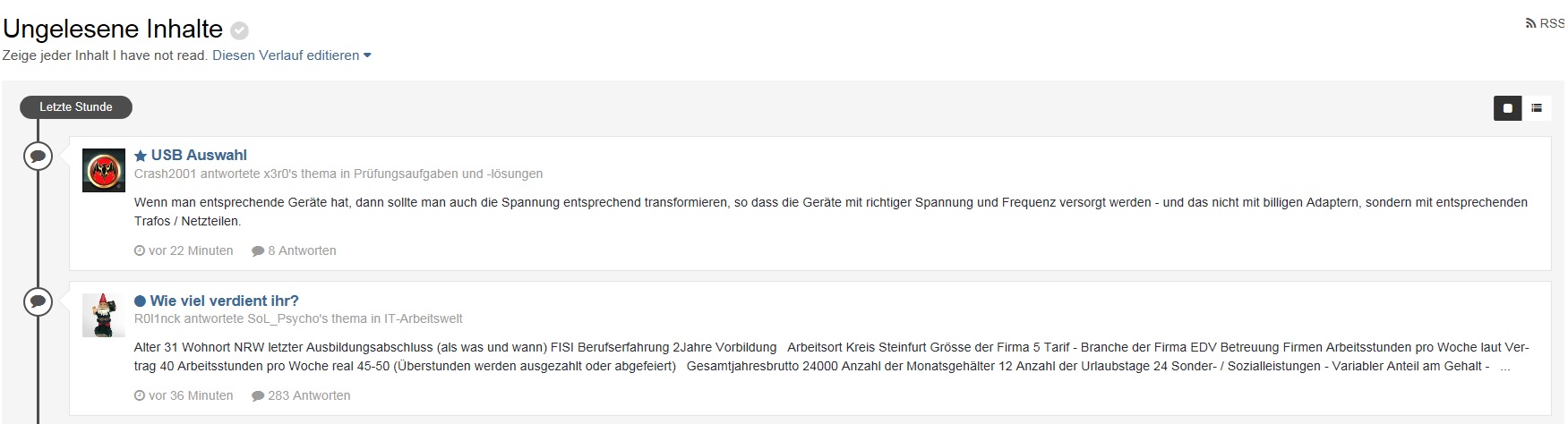This screenshot has height=424, width=1568.
Task: Switch to expanded view mode
Action: [1507, 108]
